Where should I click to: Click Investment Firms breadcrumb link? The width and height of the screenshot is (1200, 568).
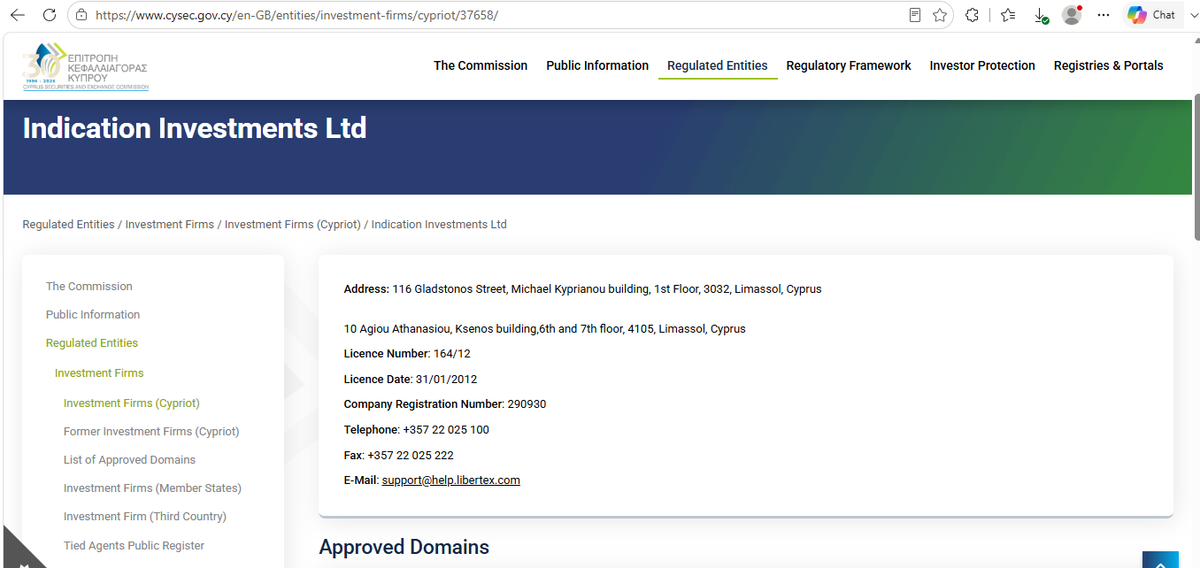point(169,224)
